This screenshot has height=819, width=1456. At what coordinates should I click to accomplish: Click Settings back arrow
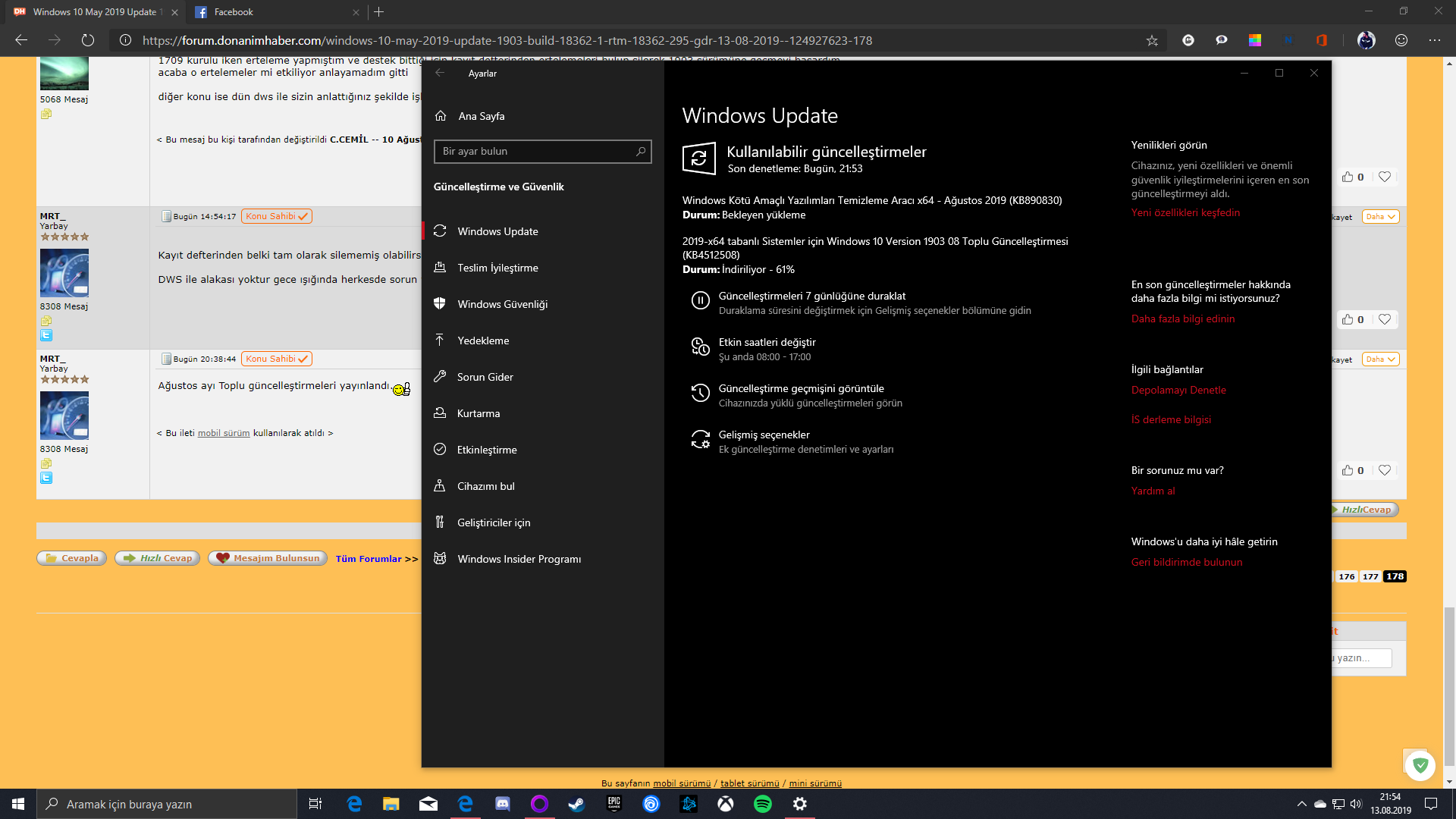440,73
